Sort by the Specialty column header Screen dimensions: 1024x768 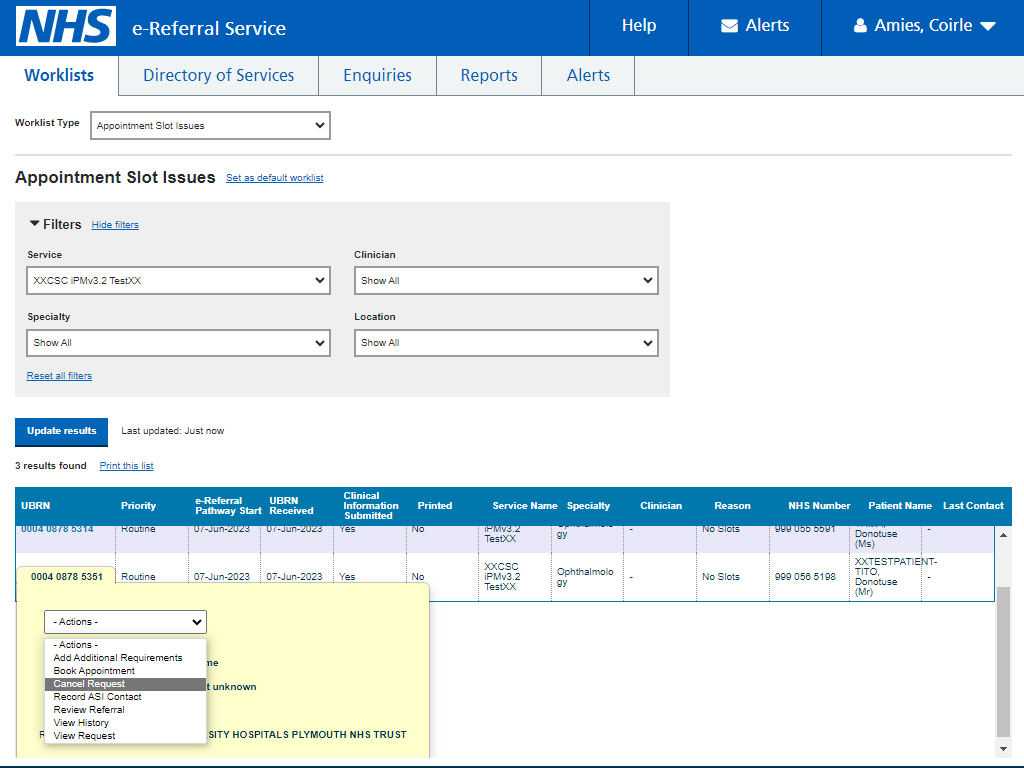588,505
